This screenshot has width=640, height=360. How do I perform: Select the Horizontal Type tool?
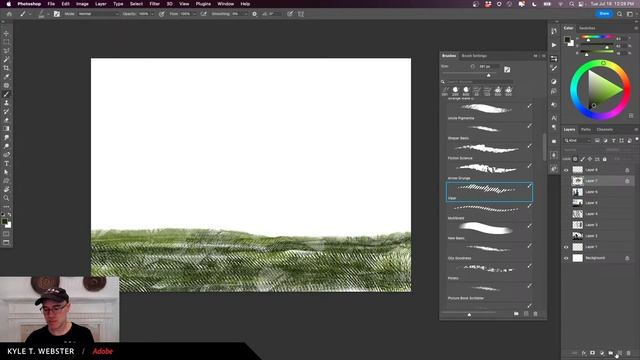tap(6, 163)
